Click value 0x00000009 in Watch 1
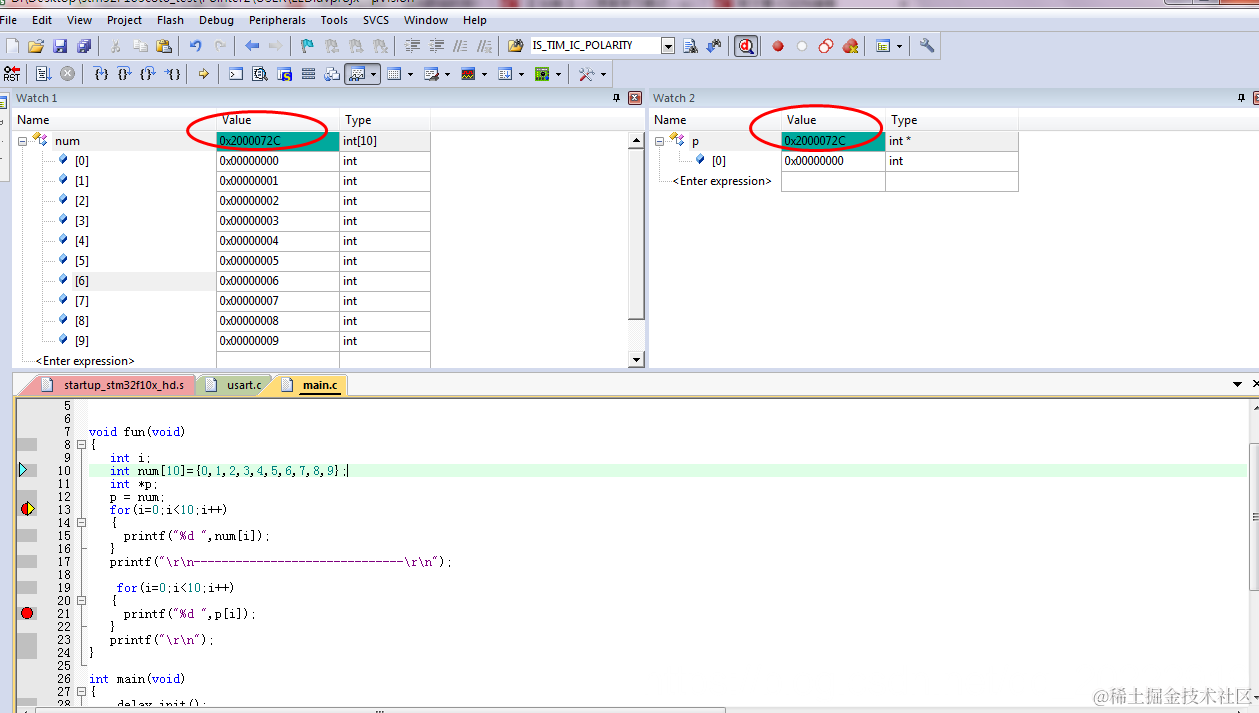The image size is (1259, 713). (x=277, y=341)
